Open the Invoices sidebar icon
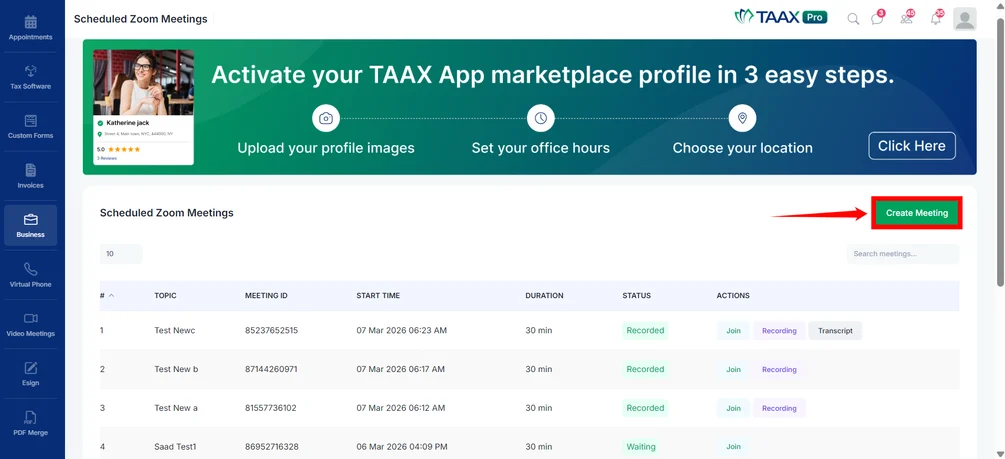1005x459 pixels. (x=30, y=170)
